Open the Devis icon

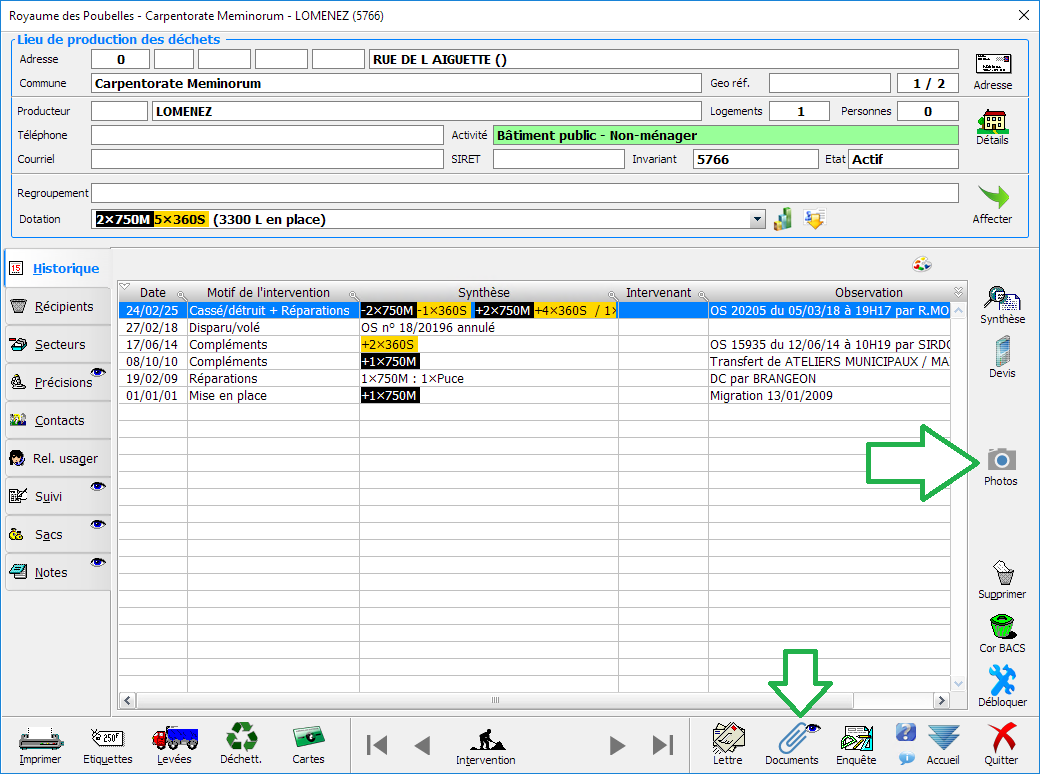(1001, 353)
